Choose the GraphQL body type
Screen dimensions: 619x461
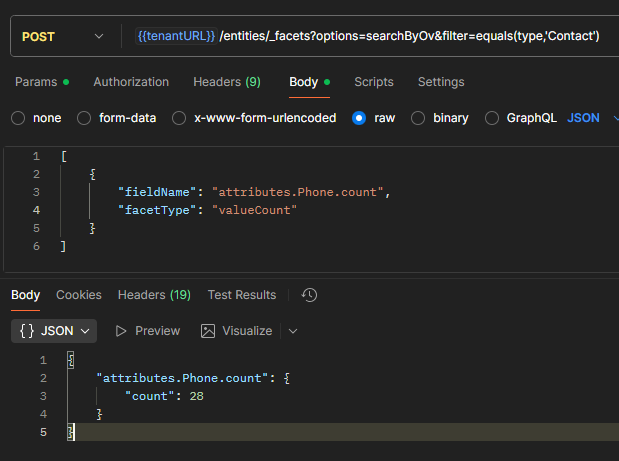[x=491, y=118]
